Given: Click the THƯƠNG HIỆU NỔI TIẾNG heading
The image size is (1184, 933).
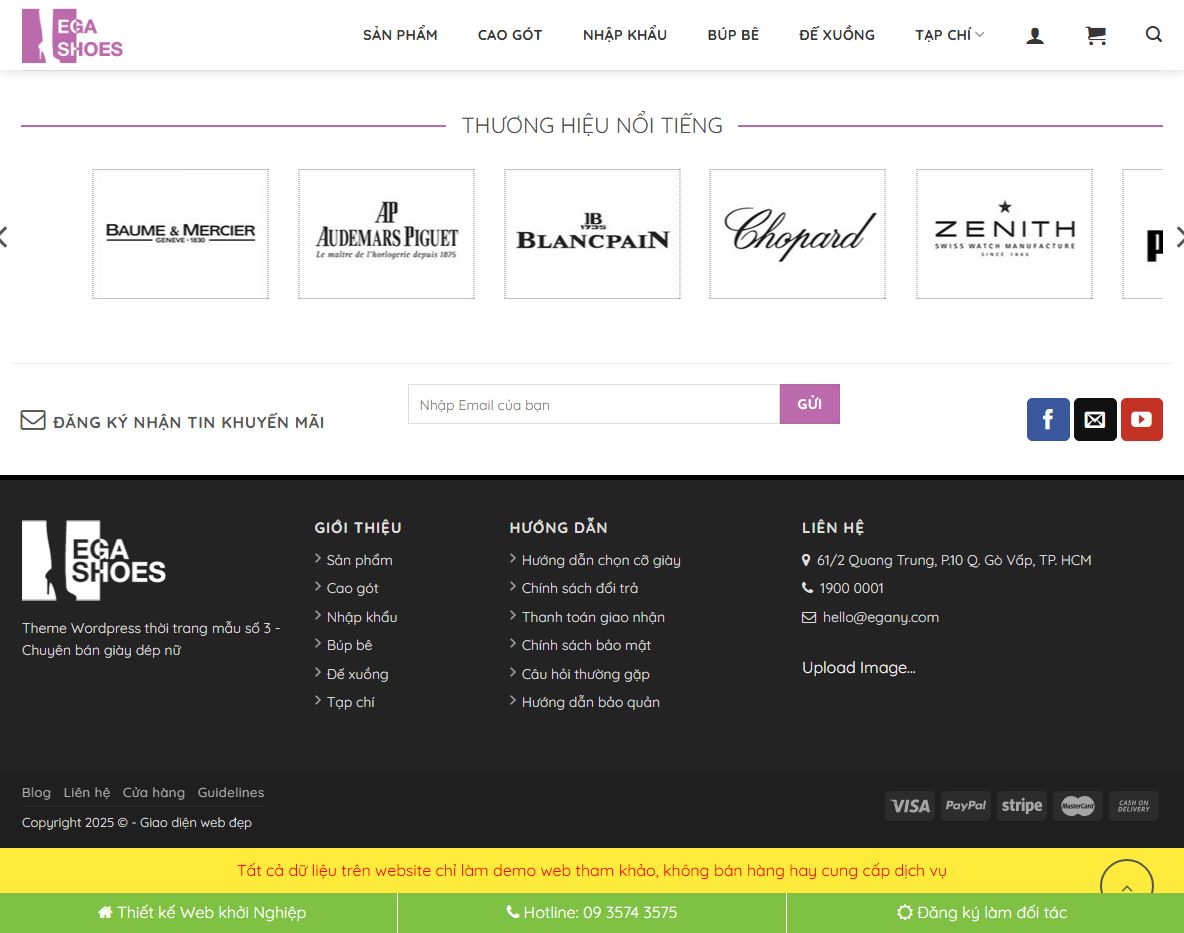Looking at the screenshot, I should 592,125.
